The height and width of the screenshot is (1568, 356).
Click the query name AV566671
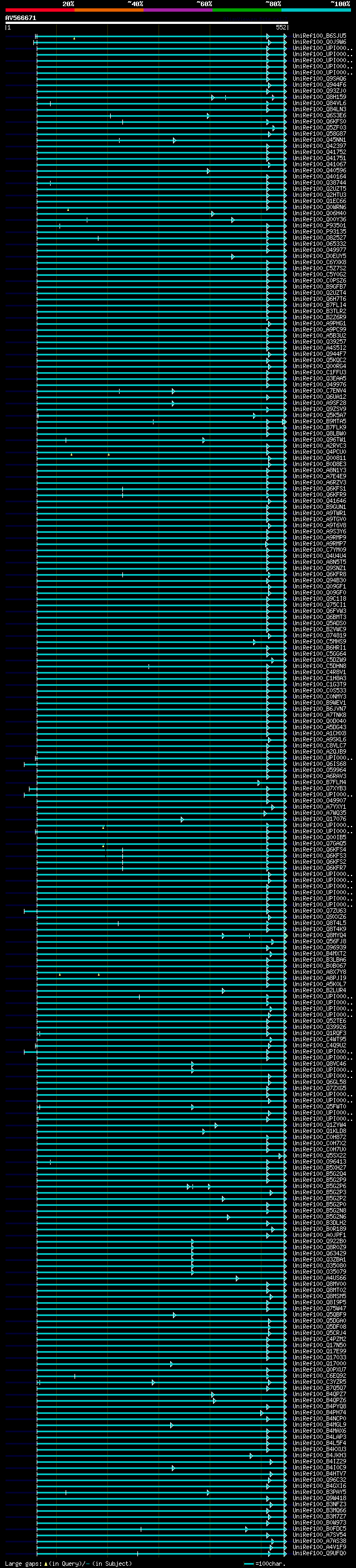[x=21, y=18]
